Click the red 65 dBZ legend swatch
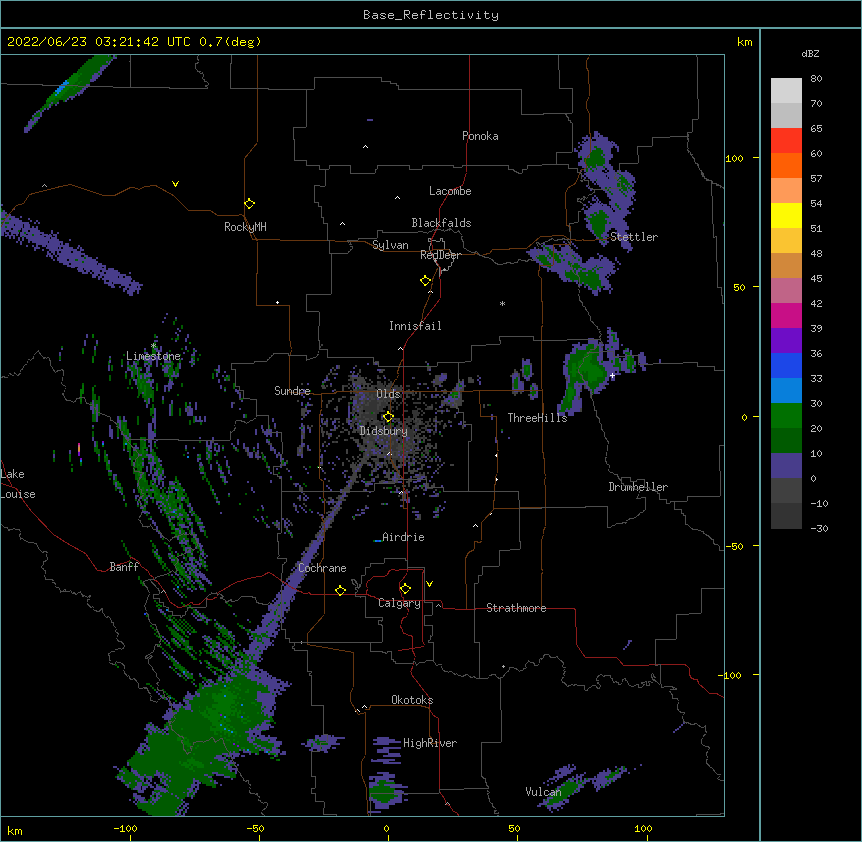 (x=786, y=140)
